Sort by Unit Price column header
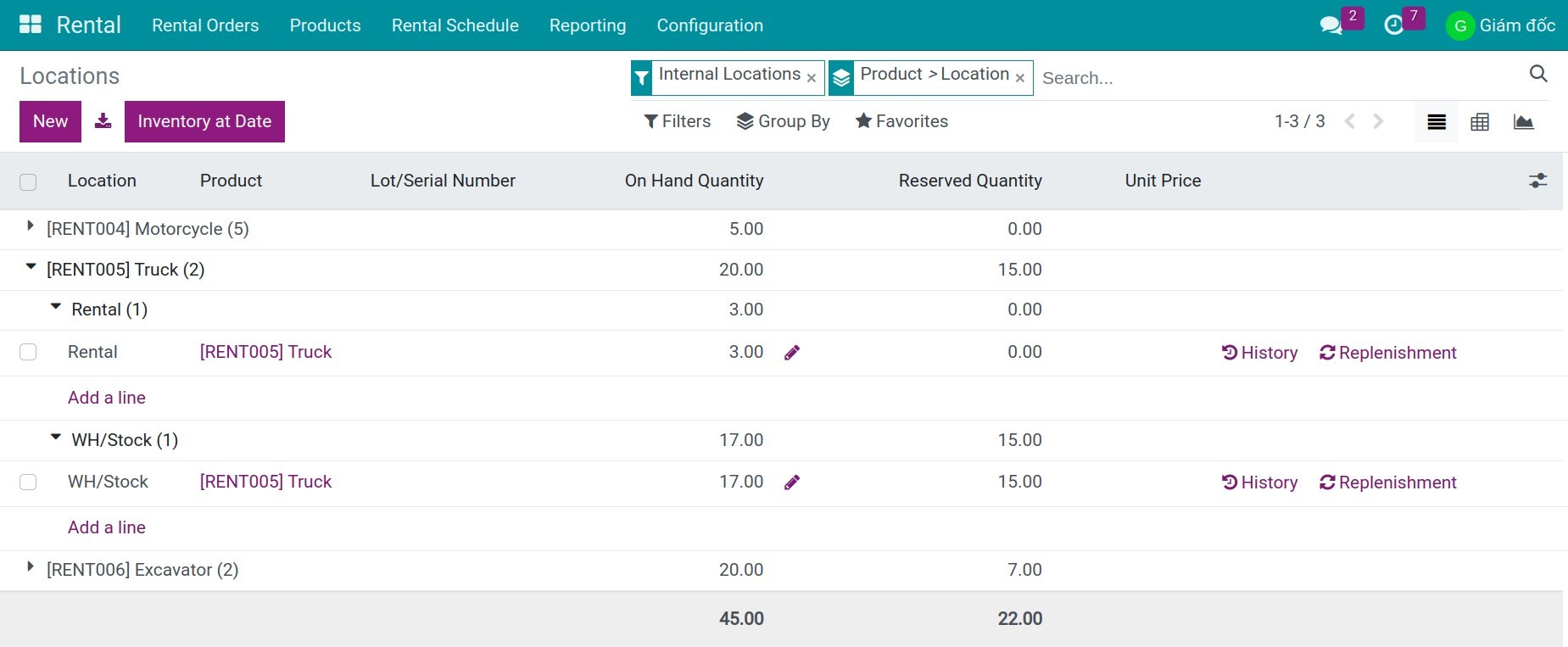 coord(1163,181)
